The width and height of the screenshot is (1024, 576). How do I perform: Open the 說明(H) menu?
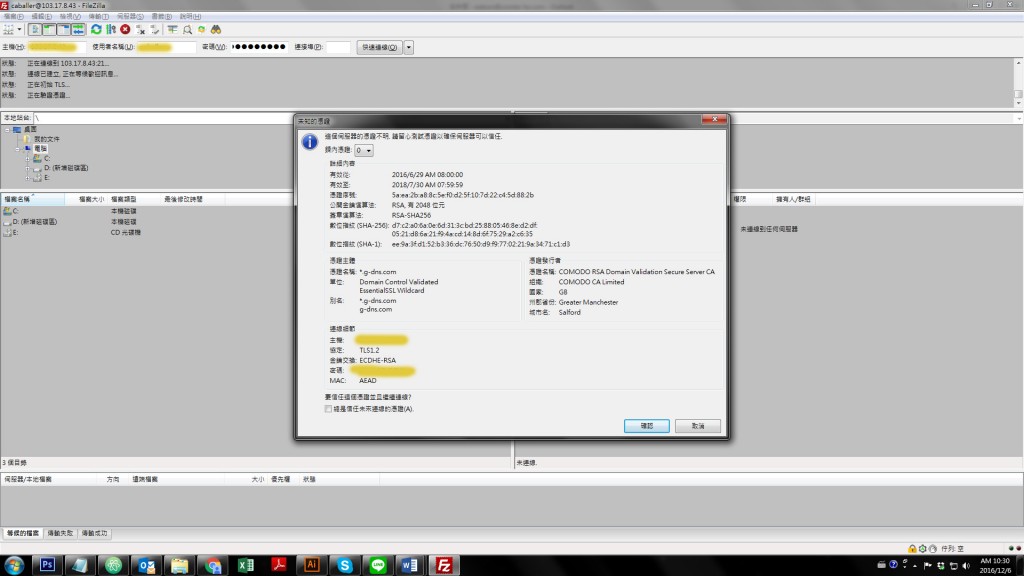(x=190, y=16)
